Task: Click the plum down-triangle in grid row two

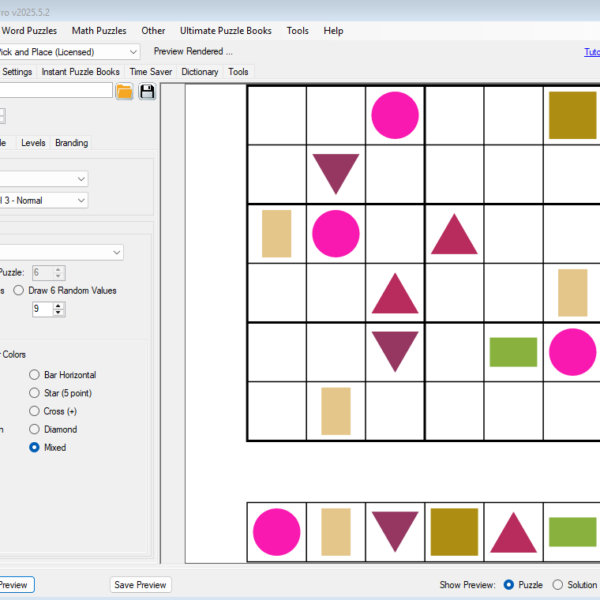Action: tap(336, 174)
